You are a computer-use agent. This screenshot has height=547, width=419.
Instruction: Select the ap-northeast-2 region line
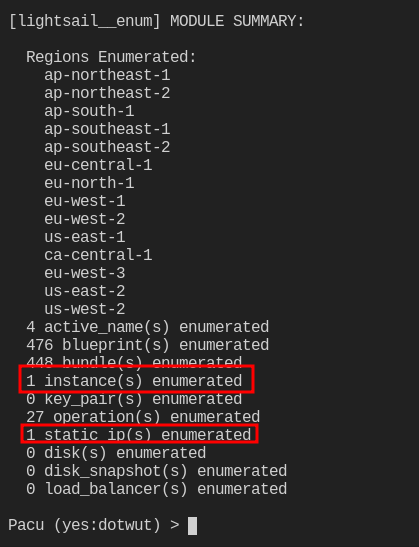click(107, 93)
